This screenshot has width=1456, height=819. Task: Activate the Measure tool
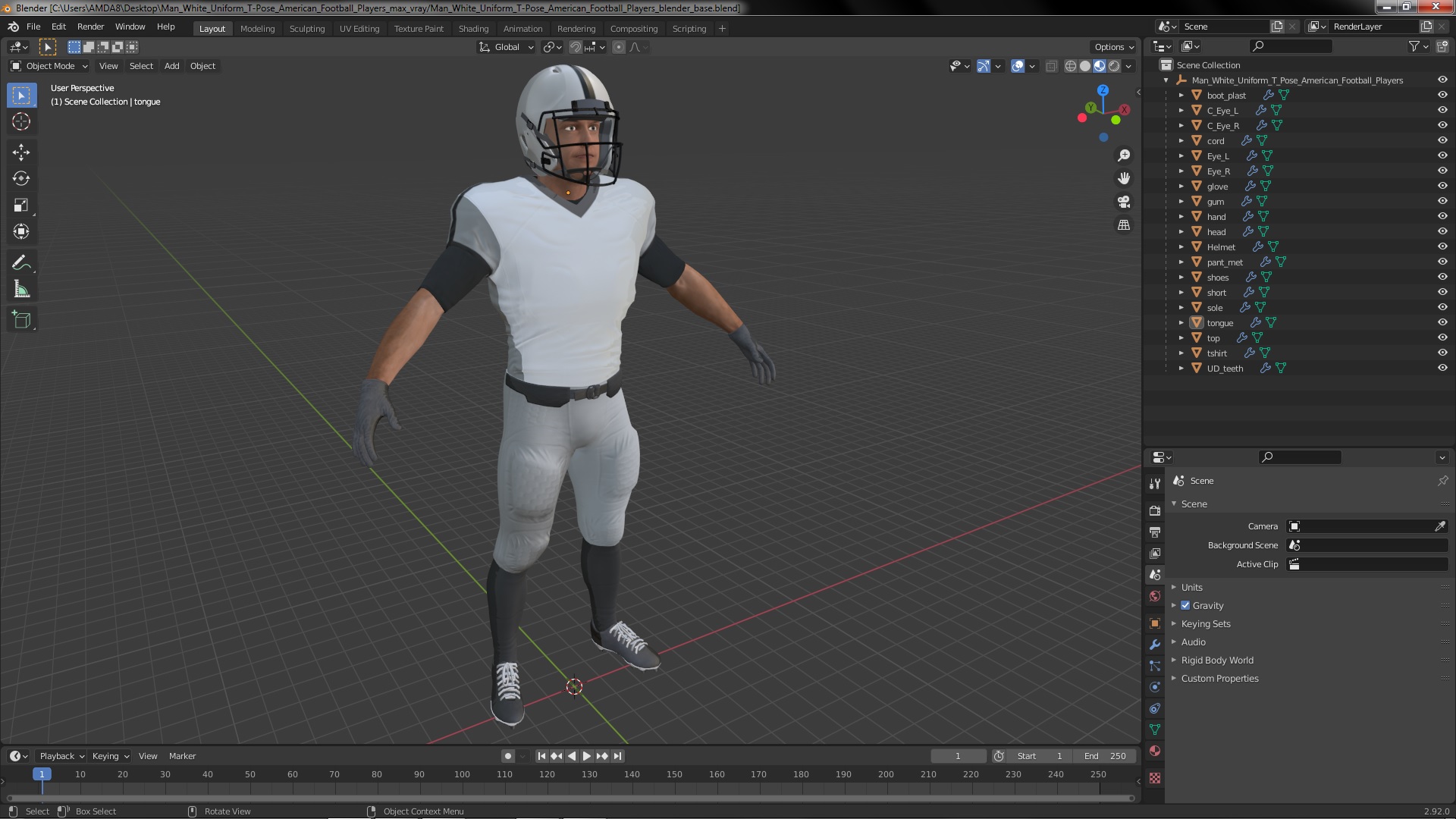pyautogui.click(x=21, y=290)
